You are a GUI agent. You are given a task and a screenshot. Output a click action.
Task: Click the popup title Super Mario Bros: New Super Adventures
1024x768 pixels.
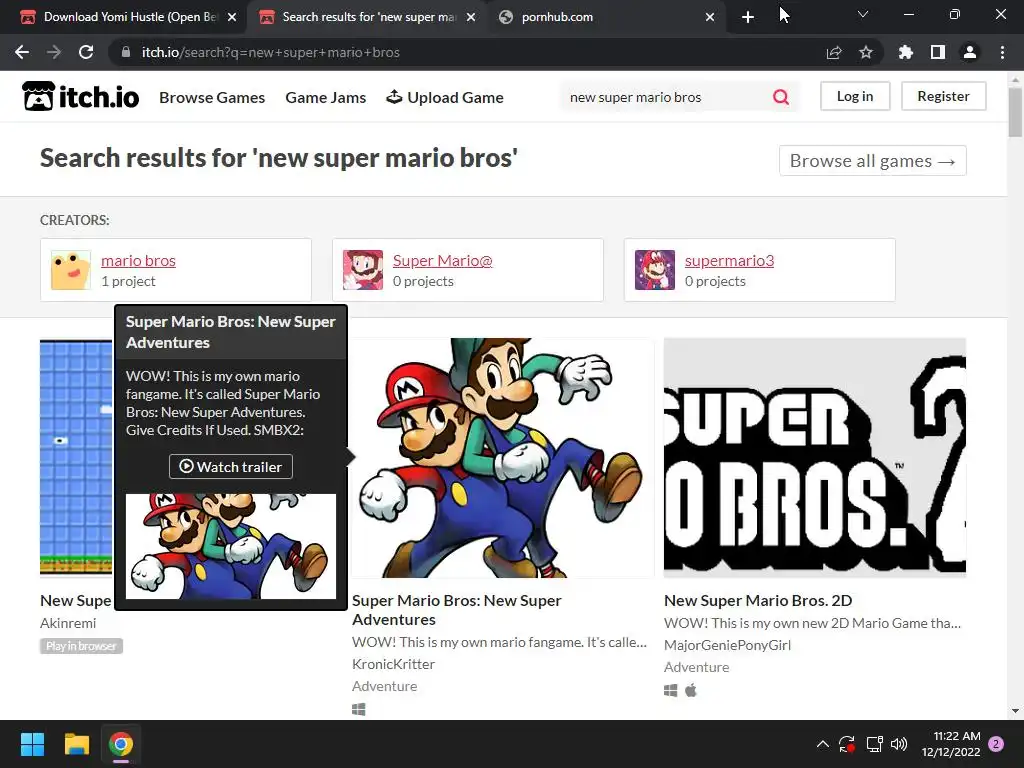(x=231, y=332)
